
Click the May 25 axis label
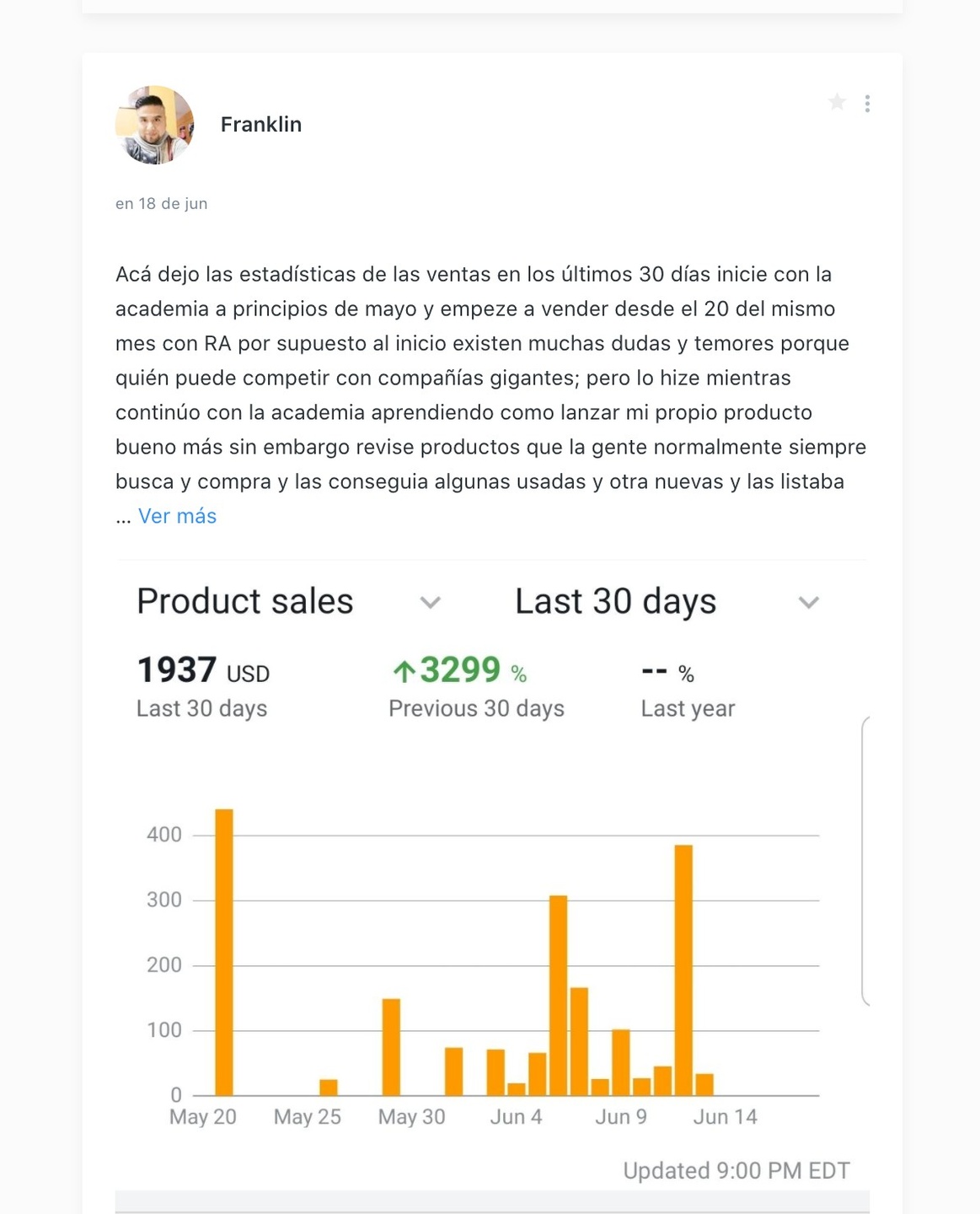(x=308, y=1117)
